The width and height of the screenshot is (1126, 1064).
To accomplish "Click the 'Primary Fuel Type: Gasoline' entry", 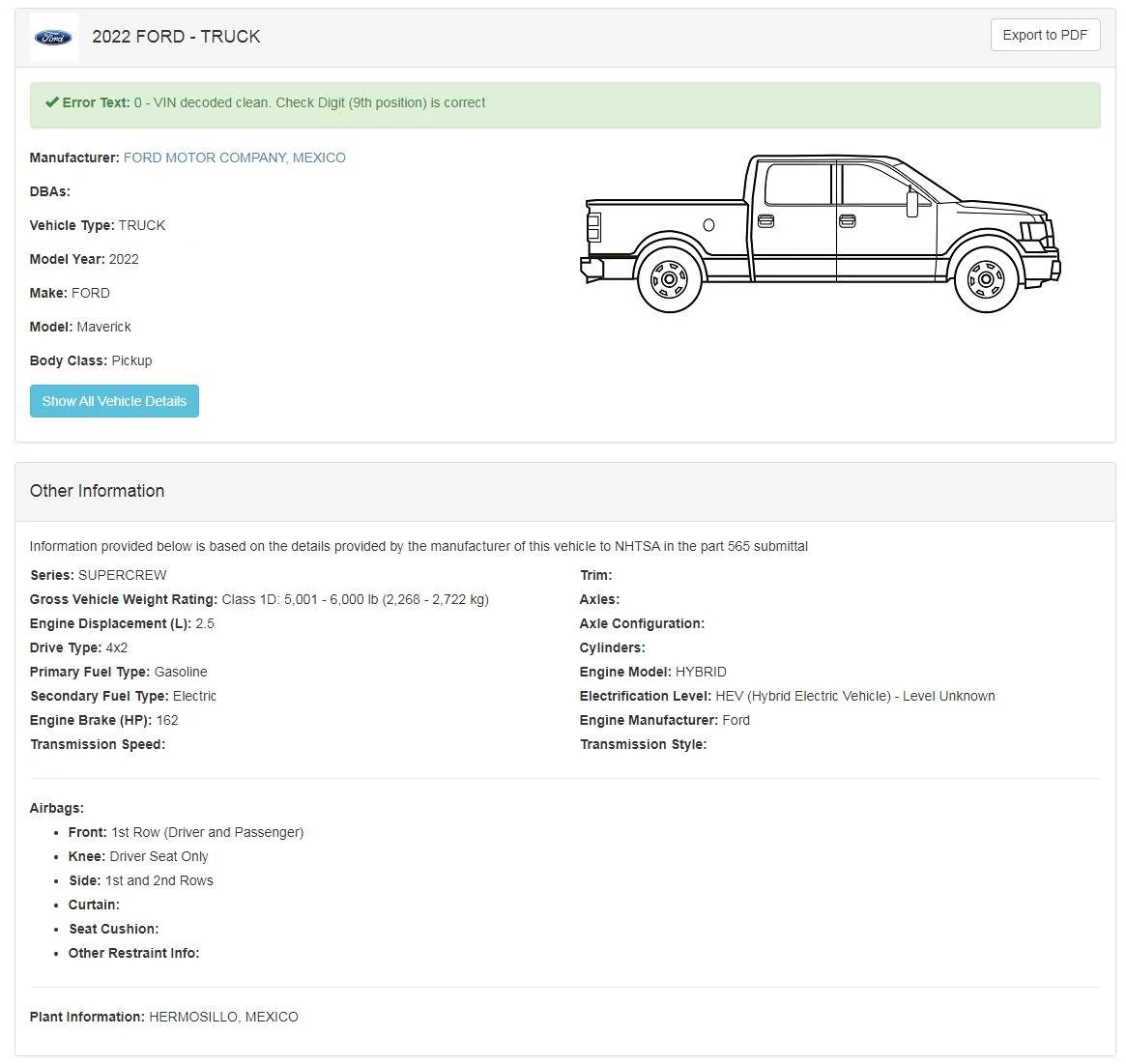I will click(x=119, y=672).
